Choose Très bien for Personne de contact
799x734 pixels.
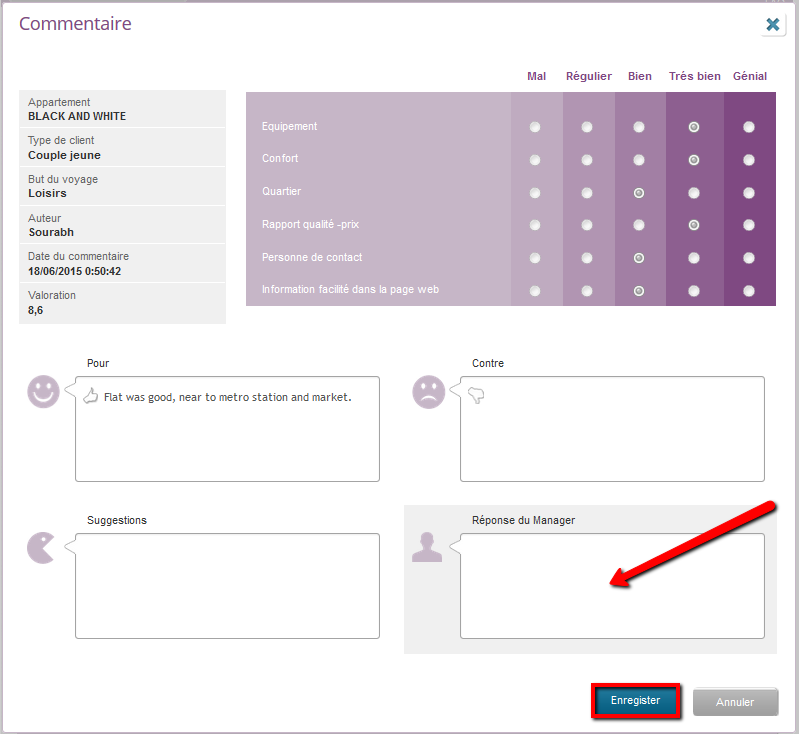click(693, 258)
